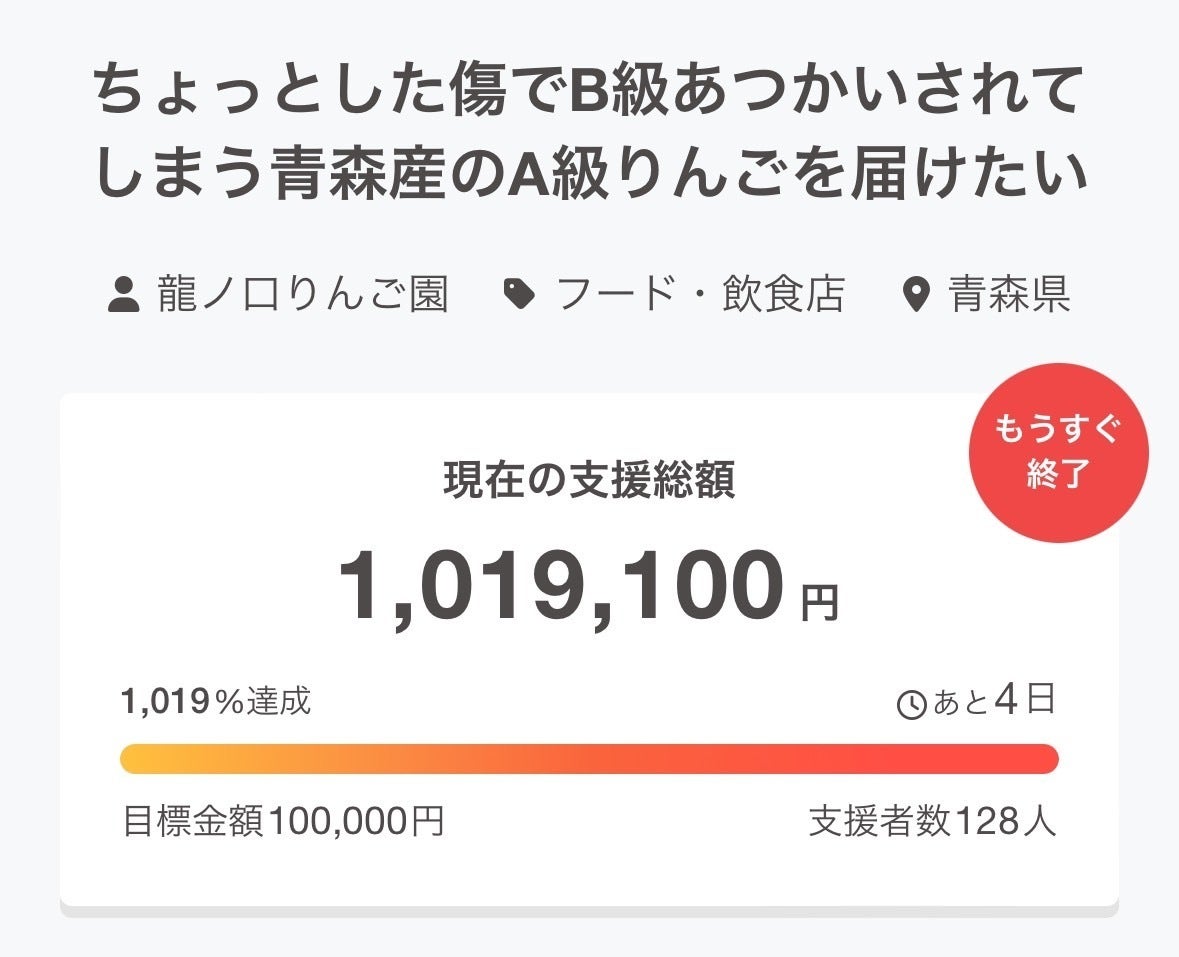Click the 目標金額100,000円 goal text

pyautogui.click(x=283, y=822)
